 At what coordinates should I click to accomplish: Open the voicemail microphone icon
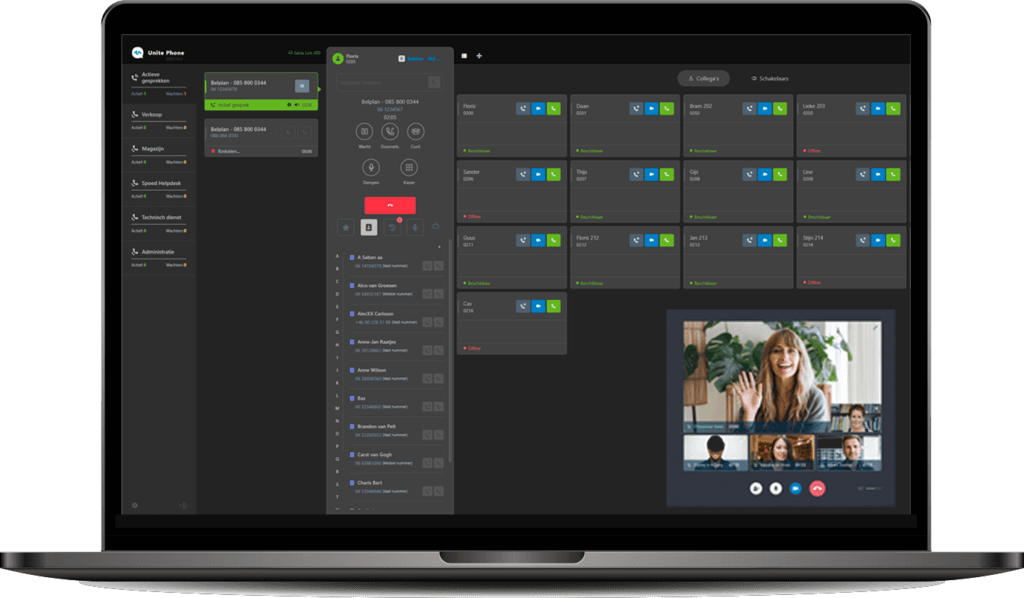point(415,228)
